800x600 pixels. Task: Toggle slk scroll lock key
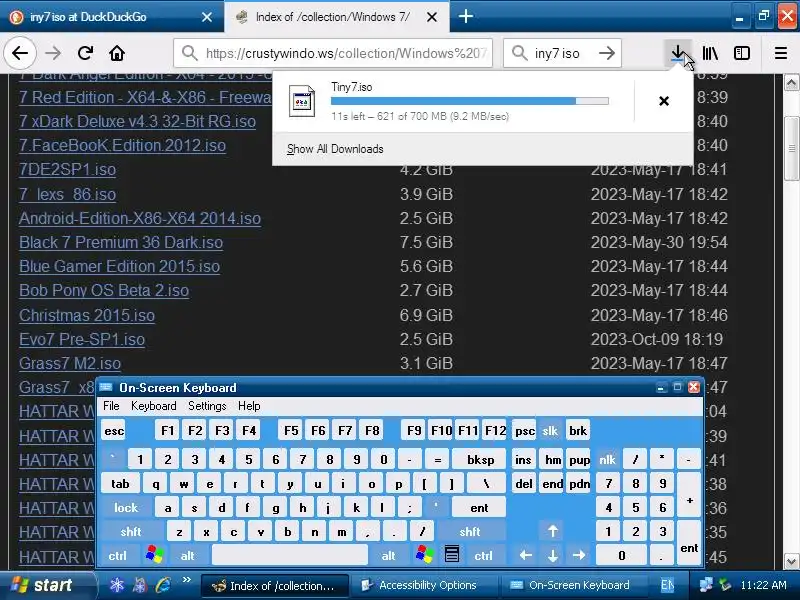click(550, 431)
